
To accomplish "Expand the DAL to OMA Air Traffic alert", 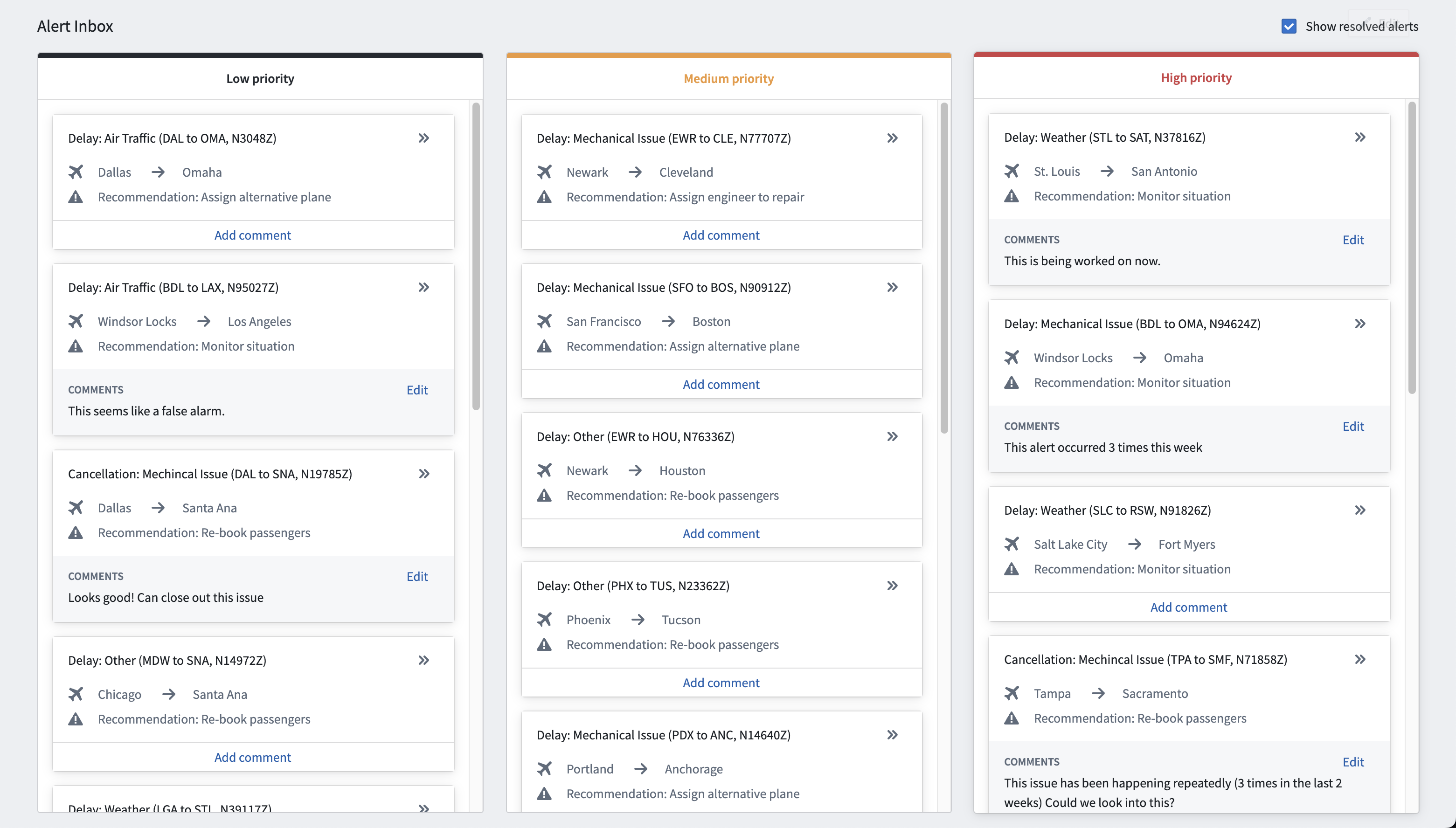I will 424,138.
